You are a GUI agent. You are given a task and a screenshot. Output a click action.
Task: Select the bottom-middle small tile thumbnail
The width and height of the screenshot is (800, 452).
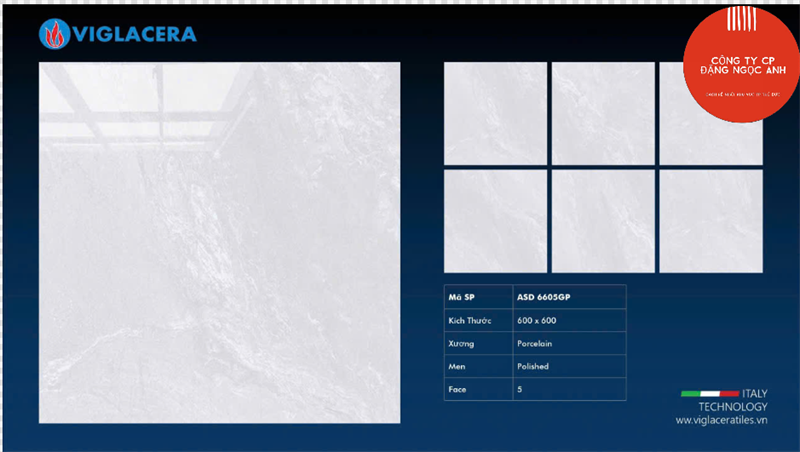603,220
